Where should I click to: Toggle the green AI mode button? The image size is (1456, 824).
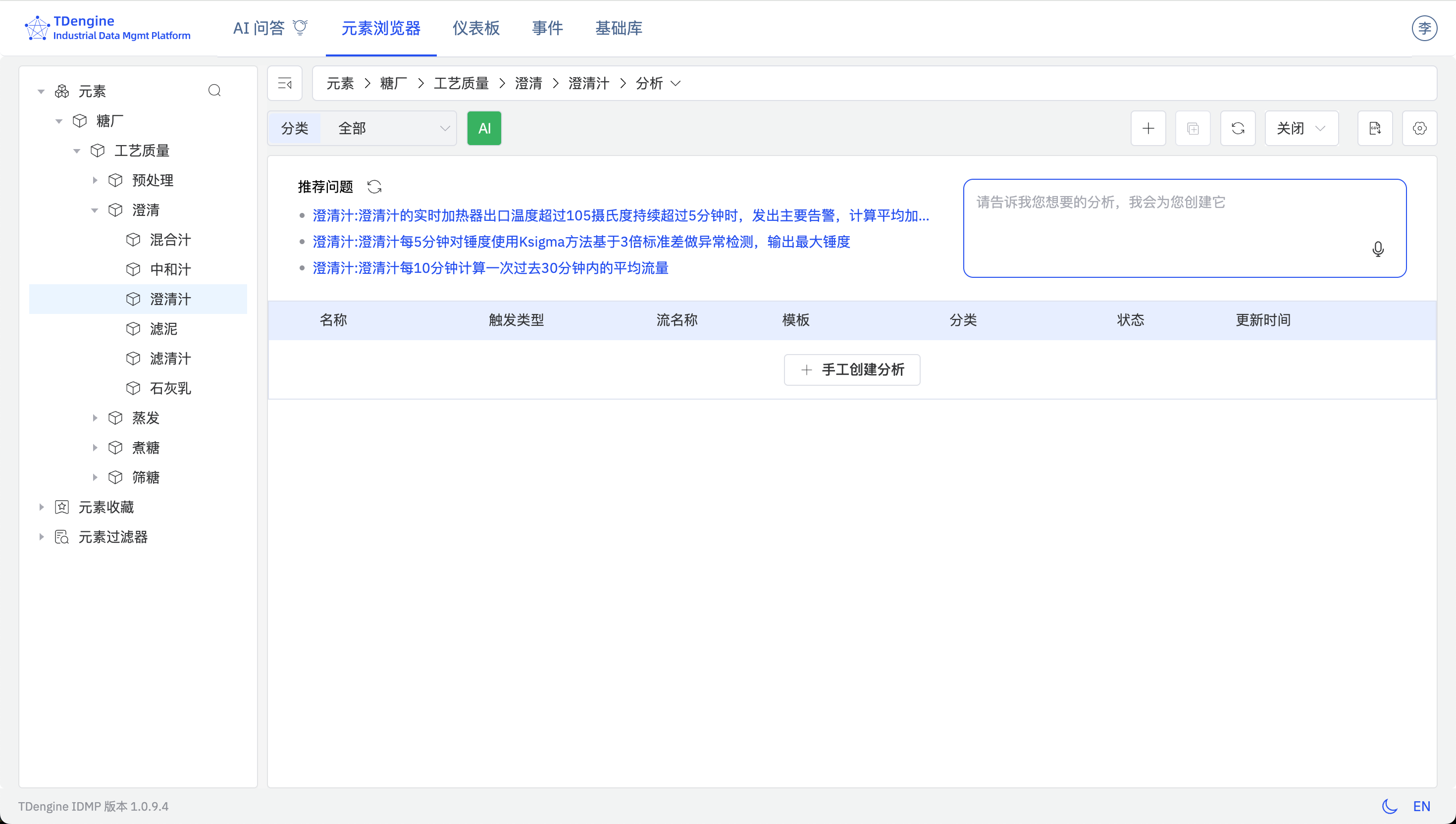click(484, 128)
